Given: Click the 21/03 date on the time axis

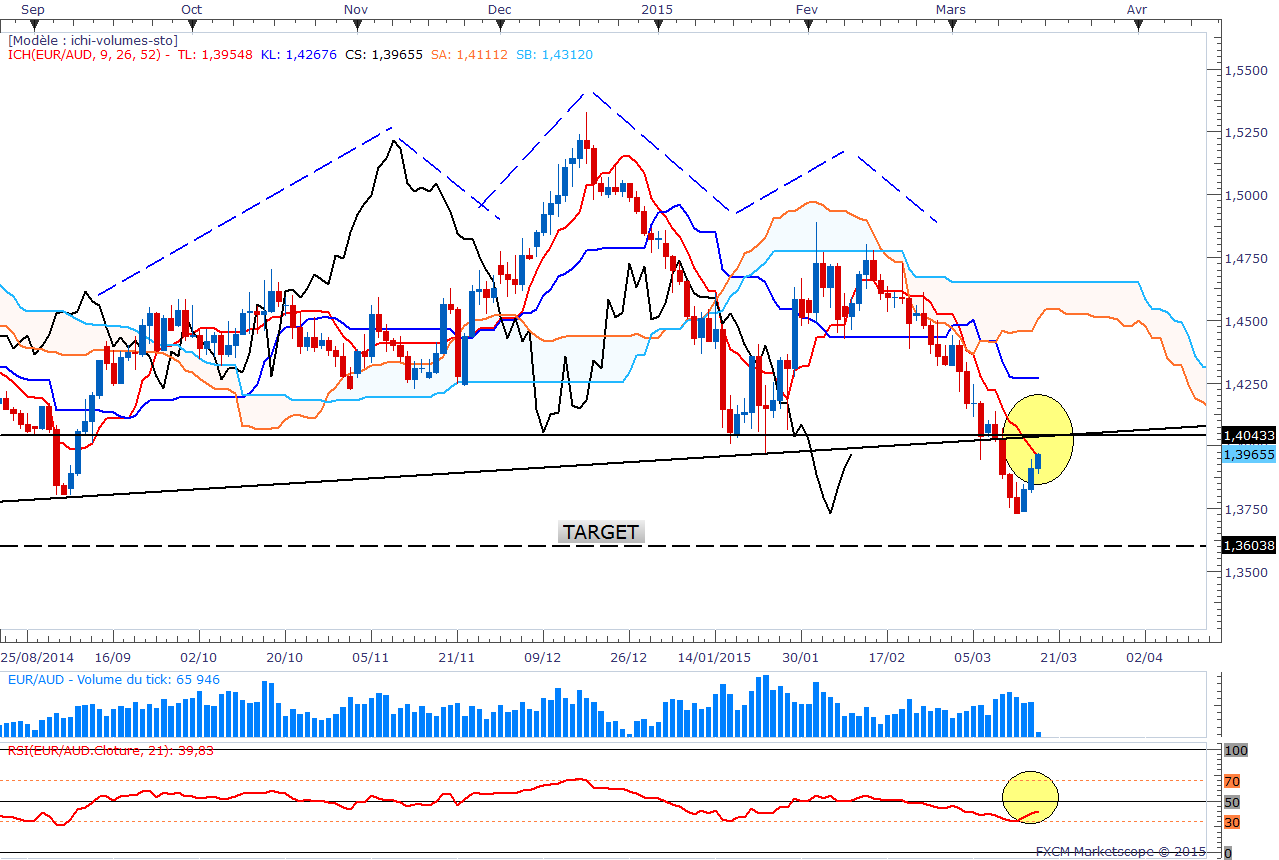Looking at the screenshot, I should pyautogui.click(x=1059, y=657).
